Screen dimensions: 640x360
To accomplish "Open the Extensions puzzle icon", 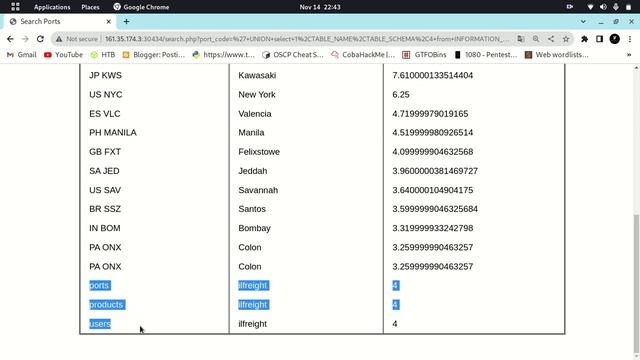I will click(x=584, y=39).
